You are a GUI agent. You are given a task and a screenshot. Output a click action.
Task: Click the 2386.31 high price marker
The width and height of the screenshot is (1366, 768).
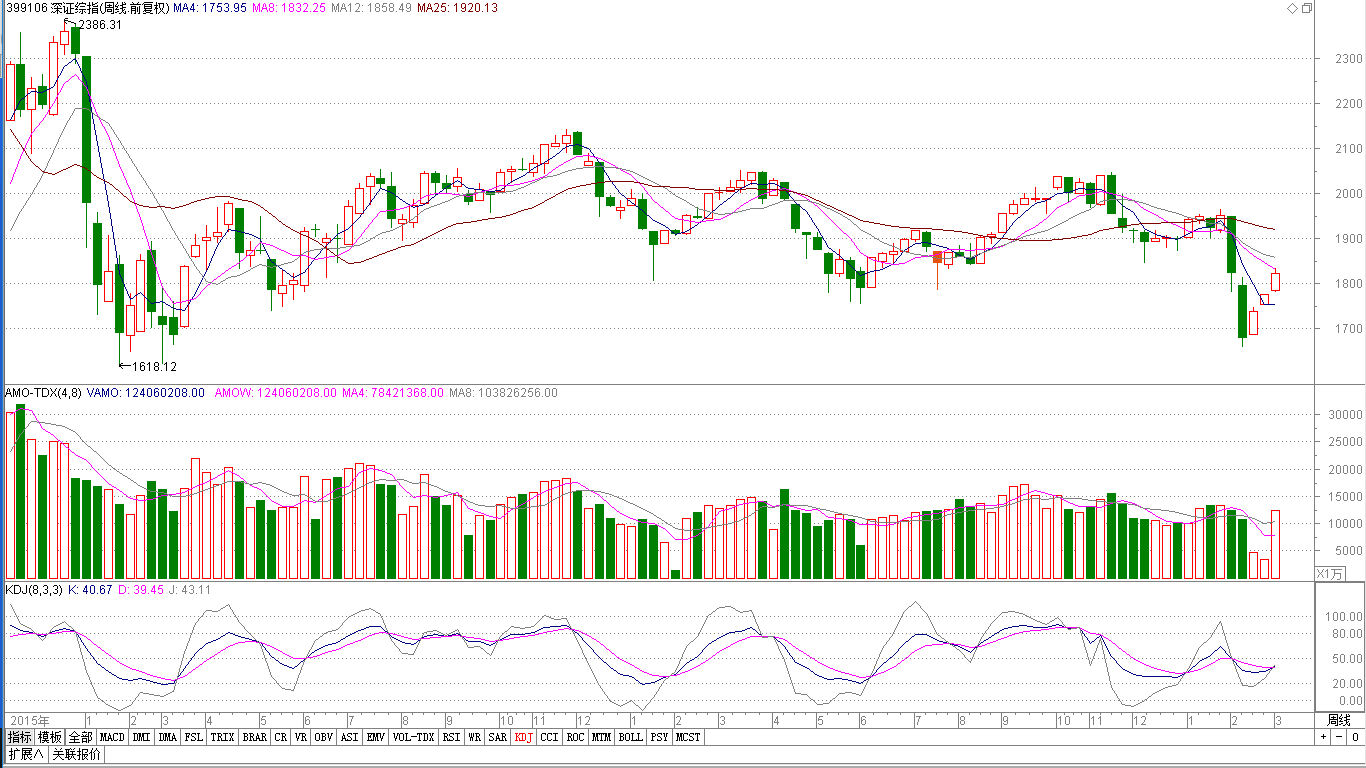click(x=100, y=25)
